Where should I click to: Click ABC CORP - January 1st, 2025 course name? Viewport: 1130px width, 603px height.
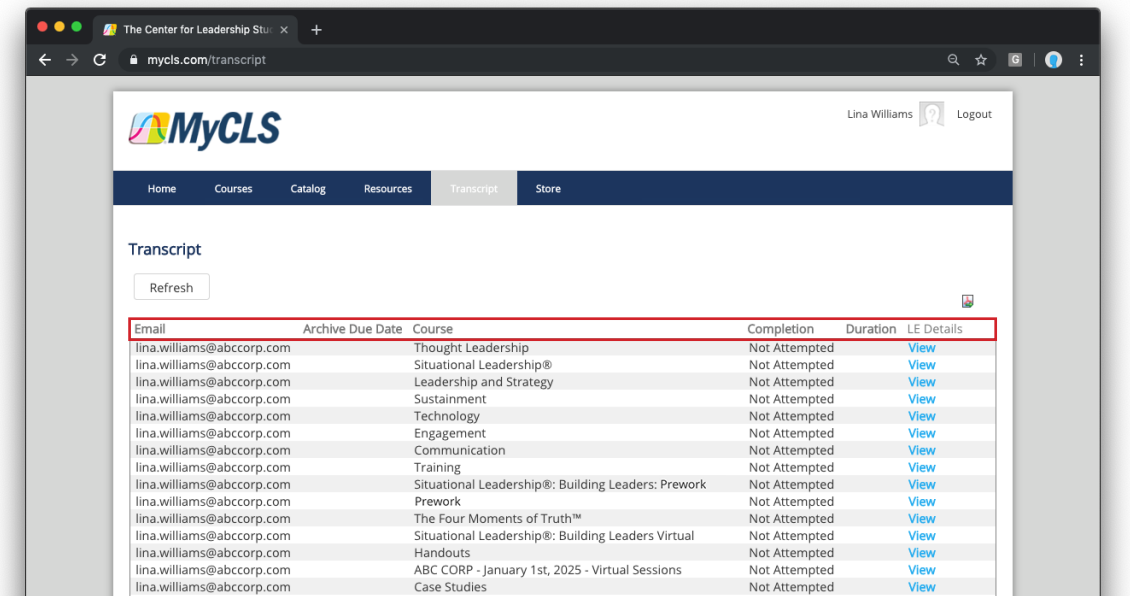(x=548, y=570)
